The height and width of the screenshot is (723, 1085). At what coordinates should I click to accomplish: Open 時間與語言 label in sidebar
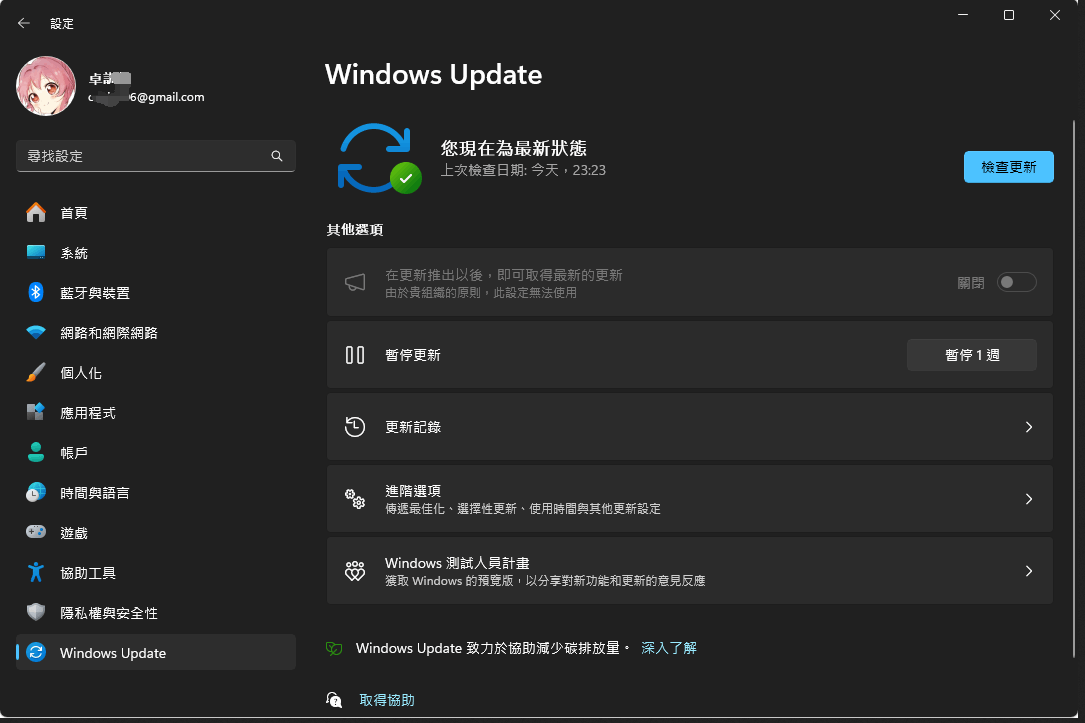pos(95,493)
